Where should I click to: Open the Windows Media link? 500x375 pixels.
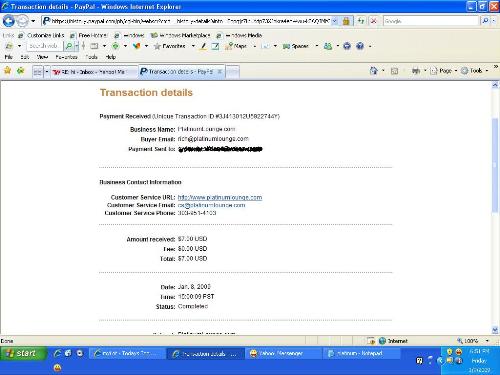point(239,35)
